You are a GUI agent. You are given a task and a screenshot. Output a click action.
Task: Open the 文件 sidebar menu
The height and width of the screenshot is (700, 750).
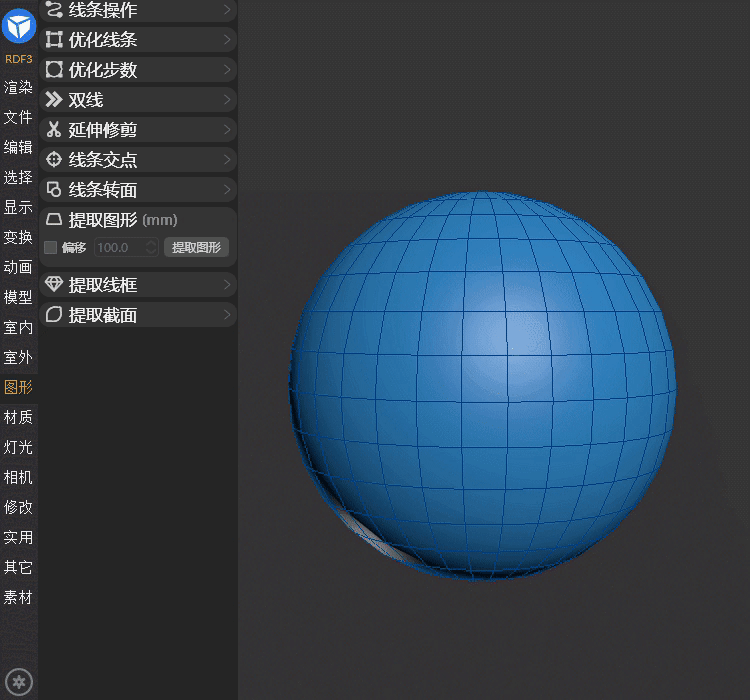point(18,117)
